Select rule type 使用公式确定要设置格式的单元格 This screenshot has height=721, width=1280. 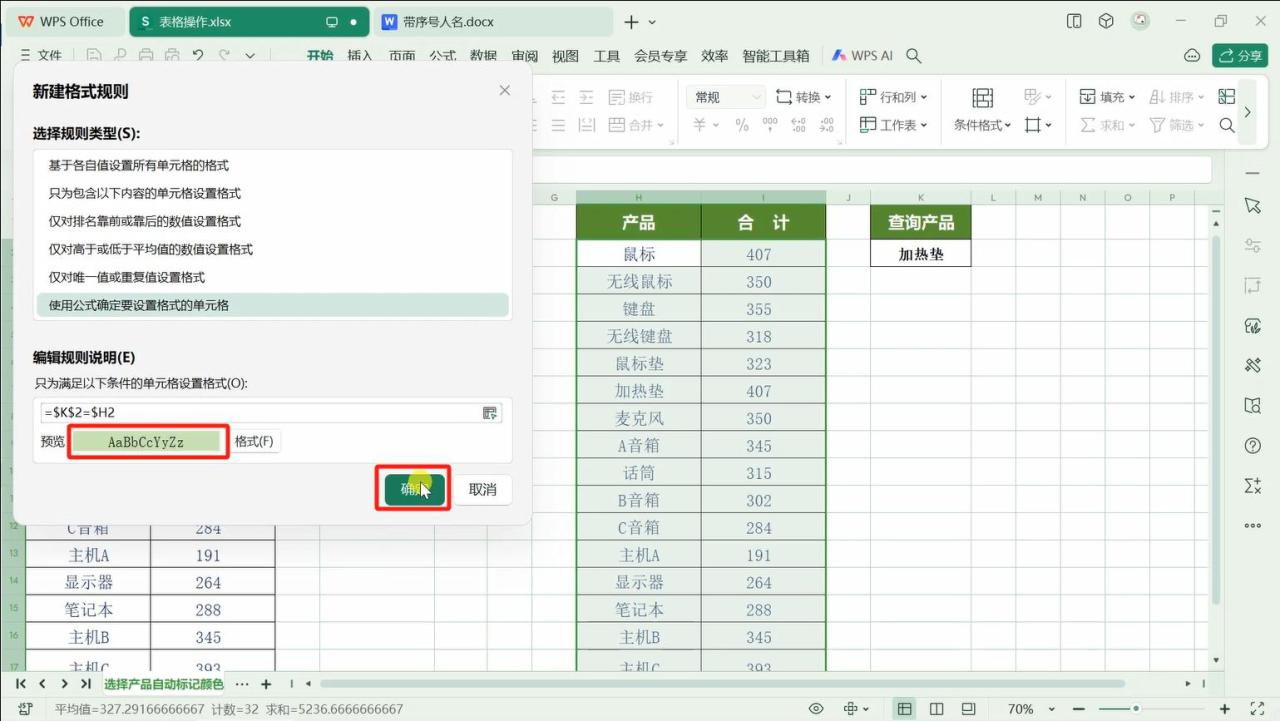point(272,305)
